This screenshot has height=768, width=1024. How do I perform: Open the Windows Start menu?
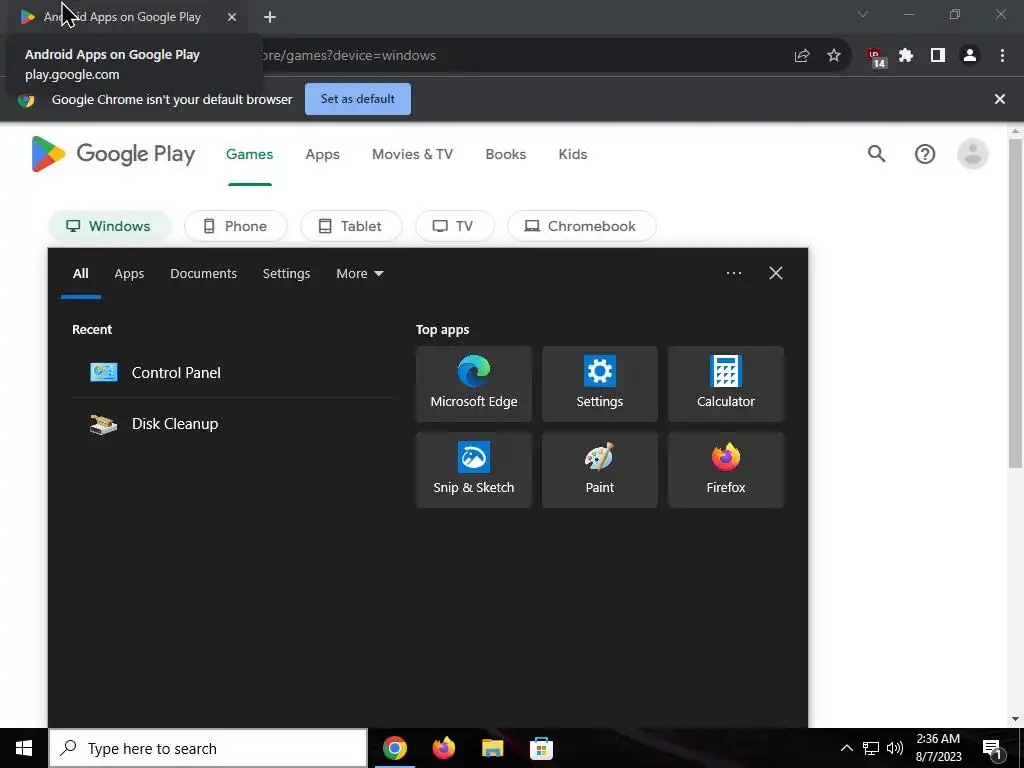point(24,748)
